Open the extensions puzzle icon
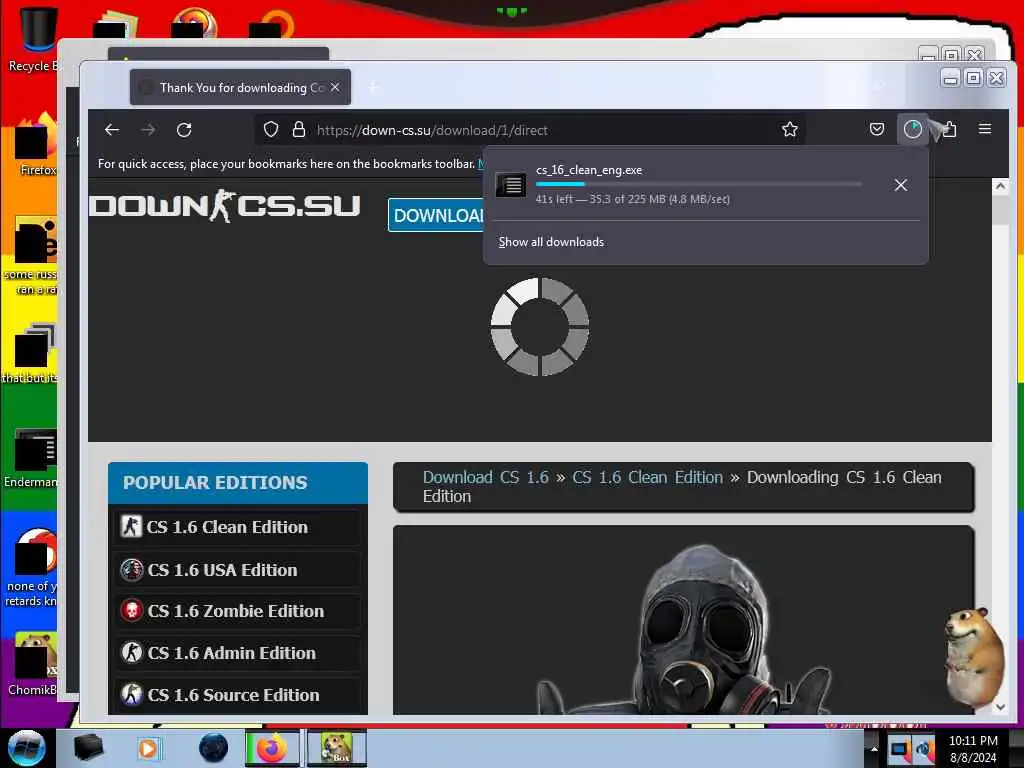 pyautogui.click(x=949, y=129)
